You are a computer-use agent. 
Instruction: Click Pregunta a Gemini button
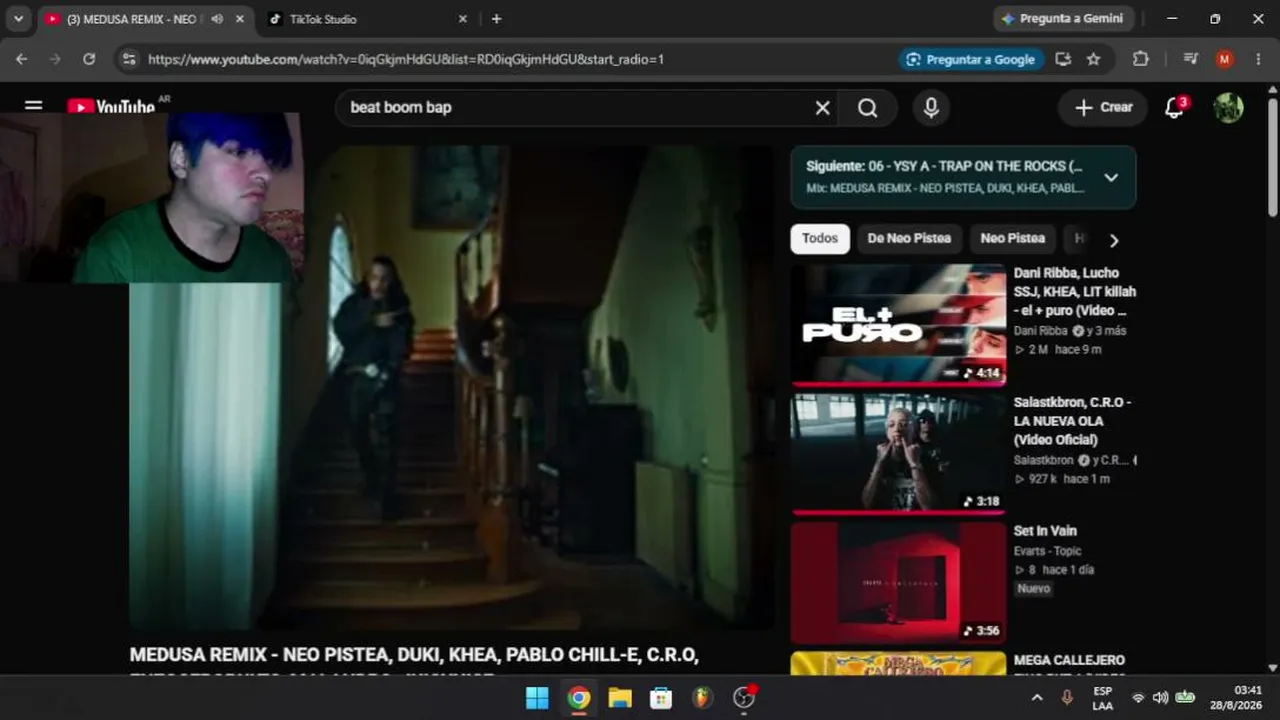(x=1062, y=18)
